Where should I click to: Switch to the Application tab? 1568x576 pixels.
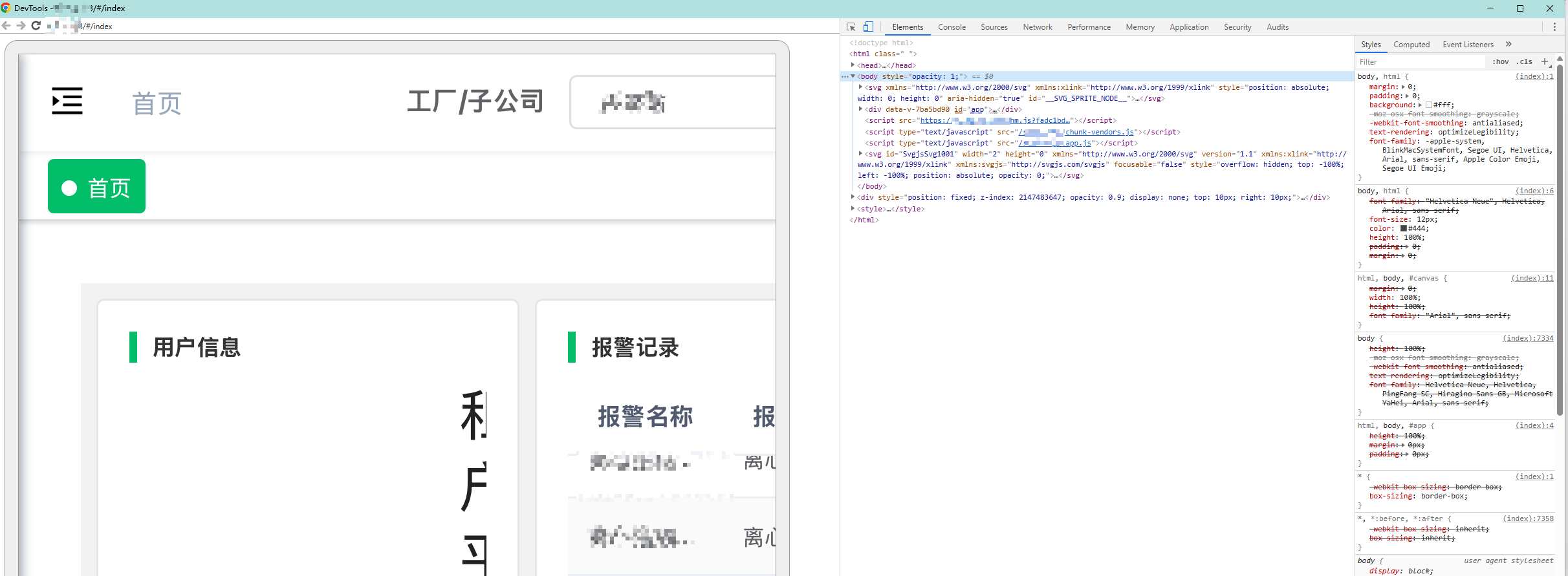pos(1189,27)
